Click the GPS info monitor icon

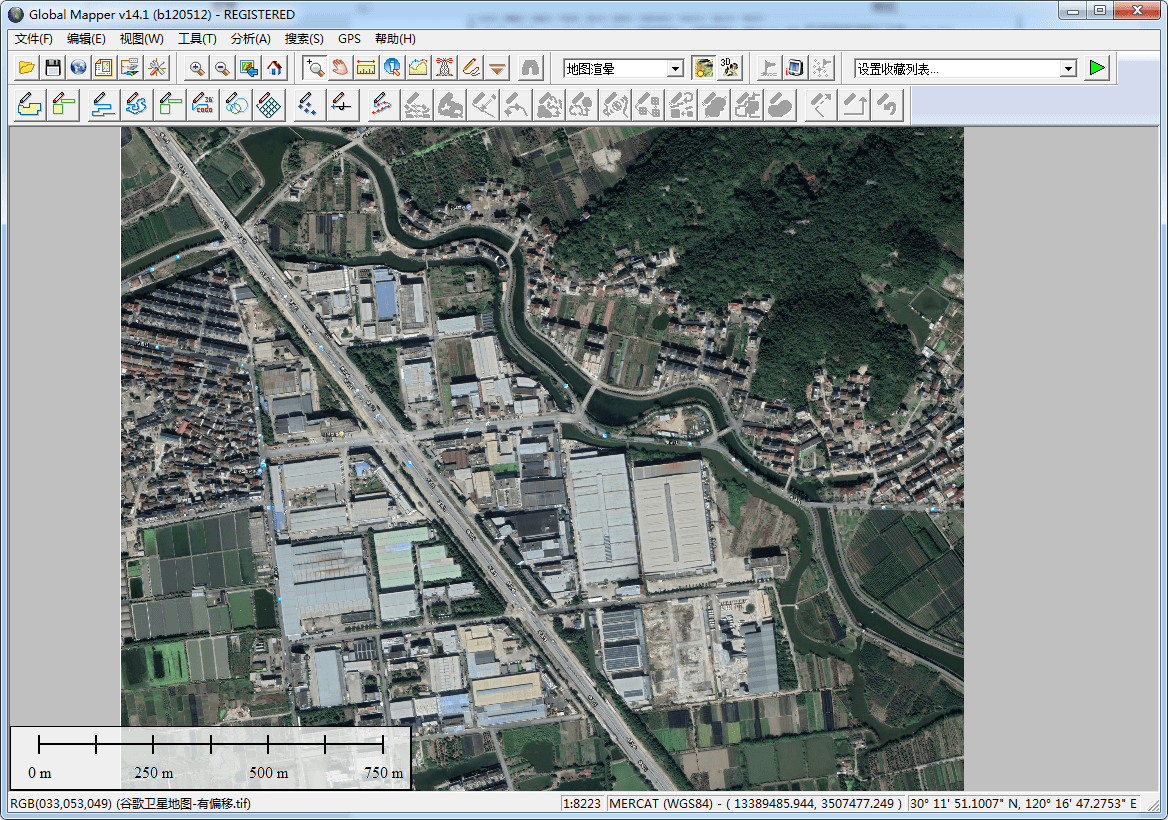coord(794,68)
